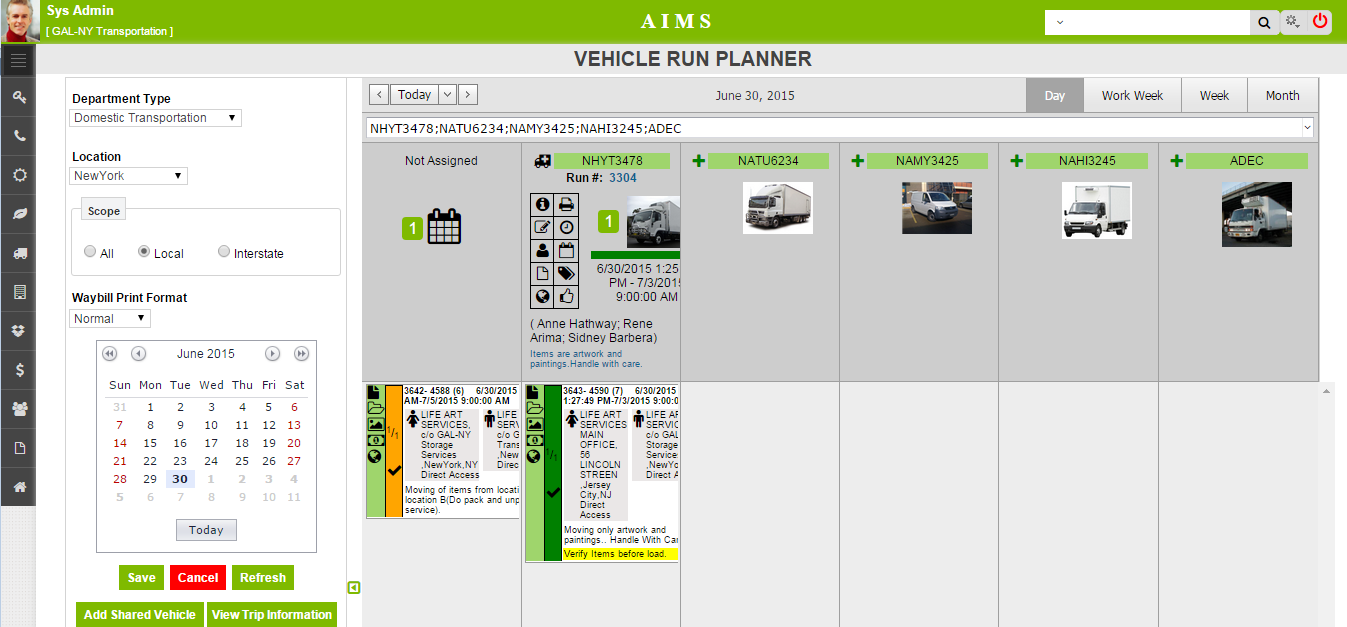The image size is (1347, 627).
Task: Click the Not Assigned calendar icon
Action: point(444,227)
